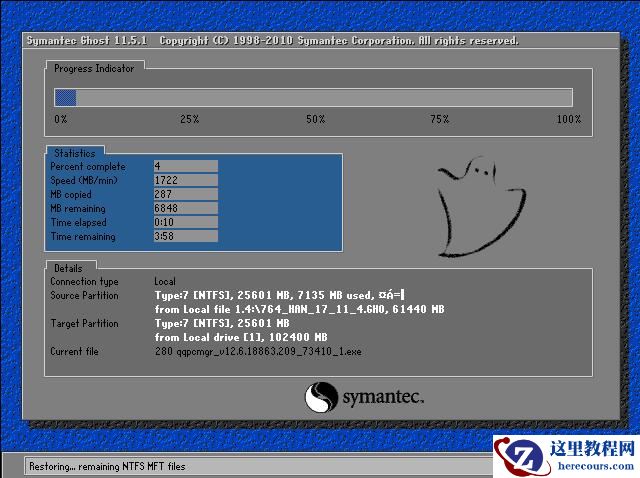Select the Statistics panel label

75,153
